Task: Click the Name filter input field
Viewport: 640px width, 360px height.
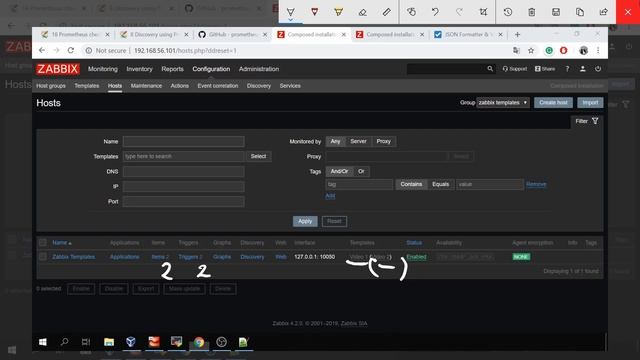Action: tap(184, 141)
